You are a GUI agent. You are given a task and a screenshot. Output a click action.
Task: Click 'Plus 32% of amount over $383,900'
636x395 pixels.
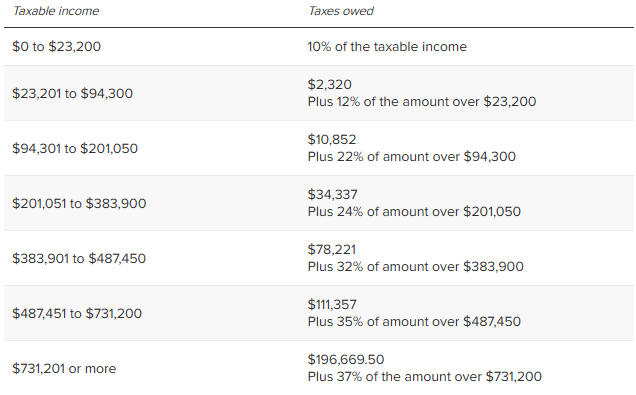click(416, 266)
